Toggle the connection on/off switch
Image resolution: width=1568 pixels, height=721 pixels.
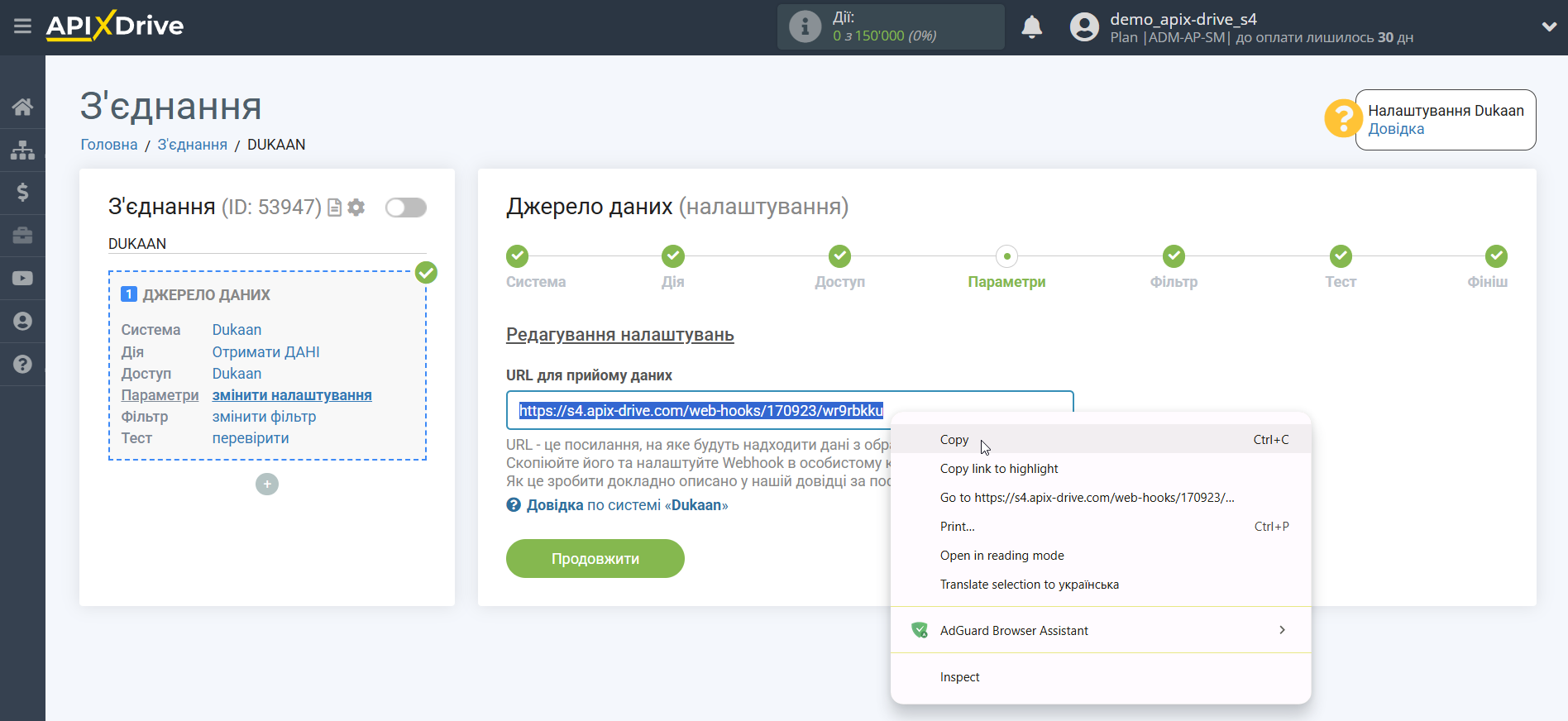(406, 208)
